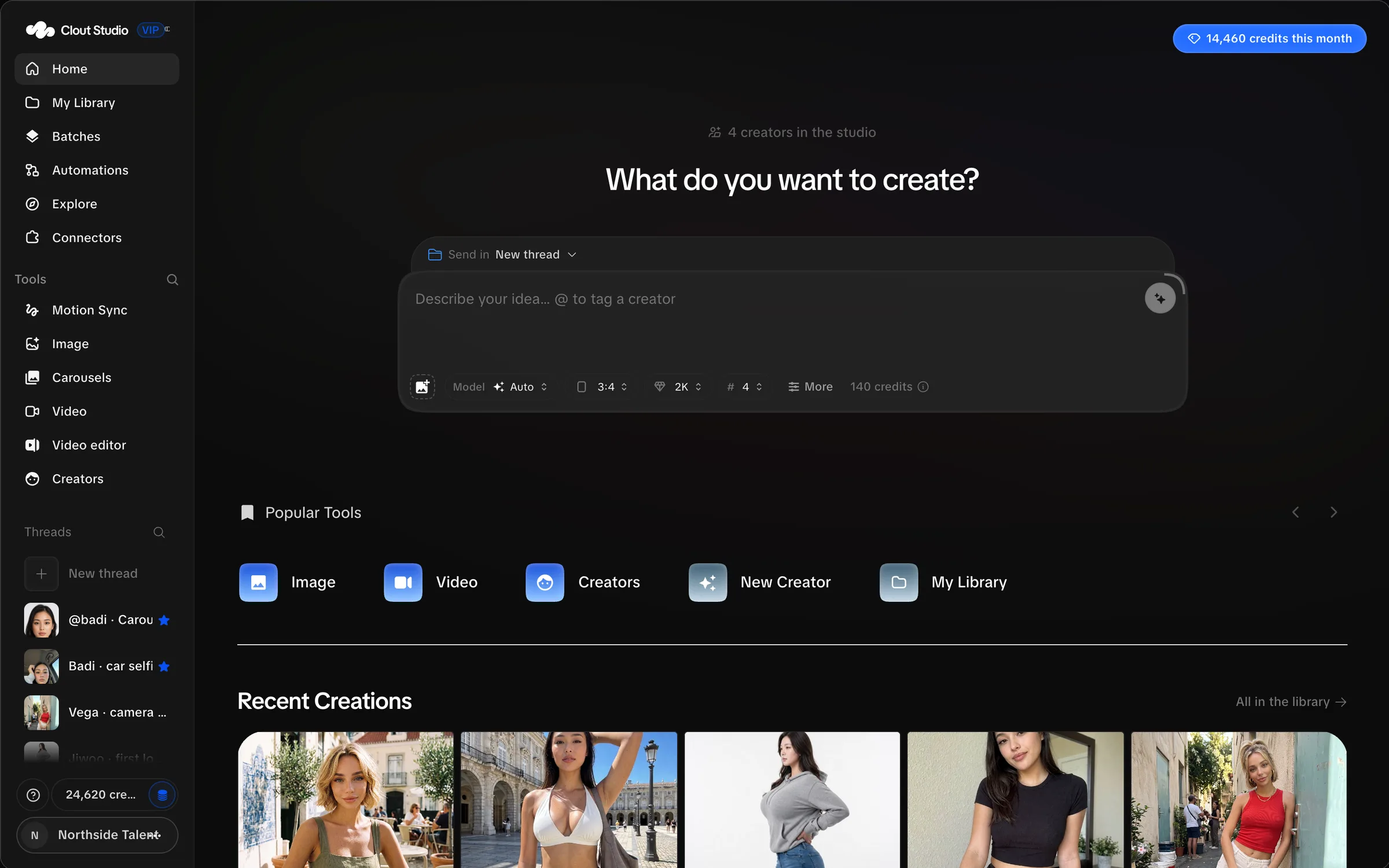
Task: Open the Home sidebar item
Action: pyautogui.click(x=97, y=69)
